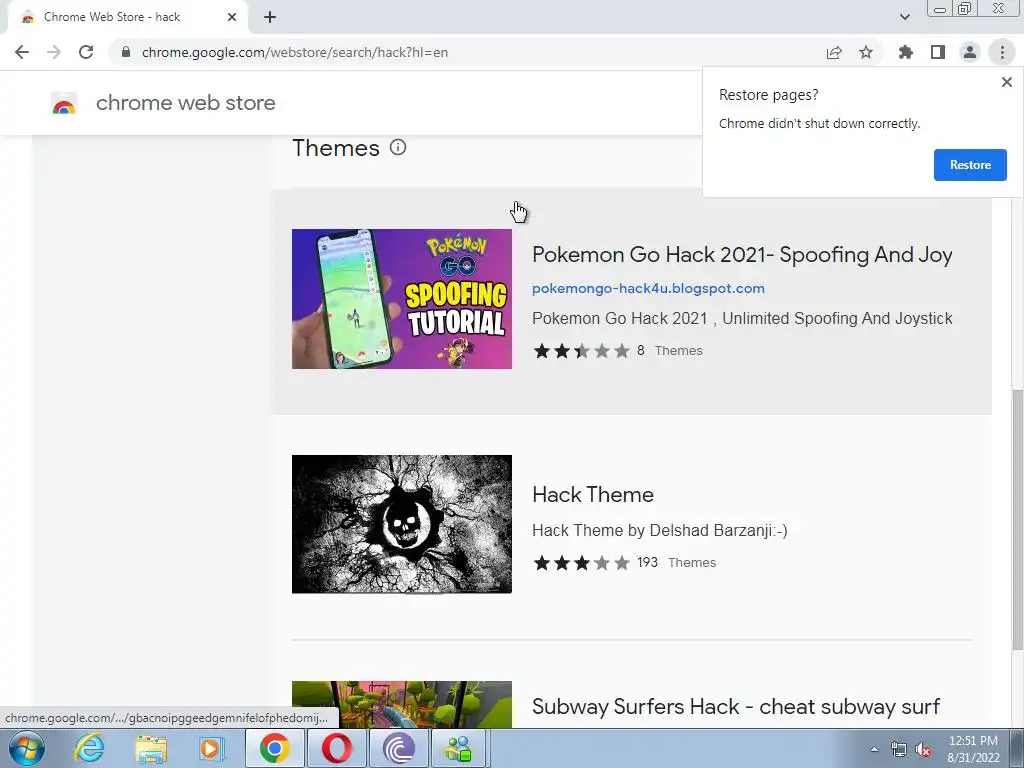Click the address bar URL
Screen dimensions: 1024x768
coord(295,52)
